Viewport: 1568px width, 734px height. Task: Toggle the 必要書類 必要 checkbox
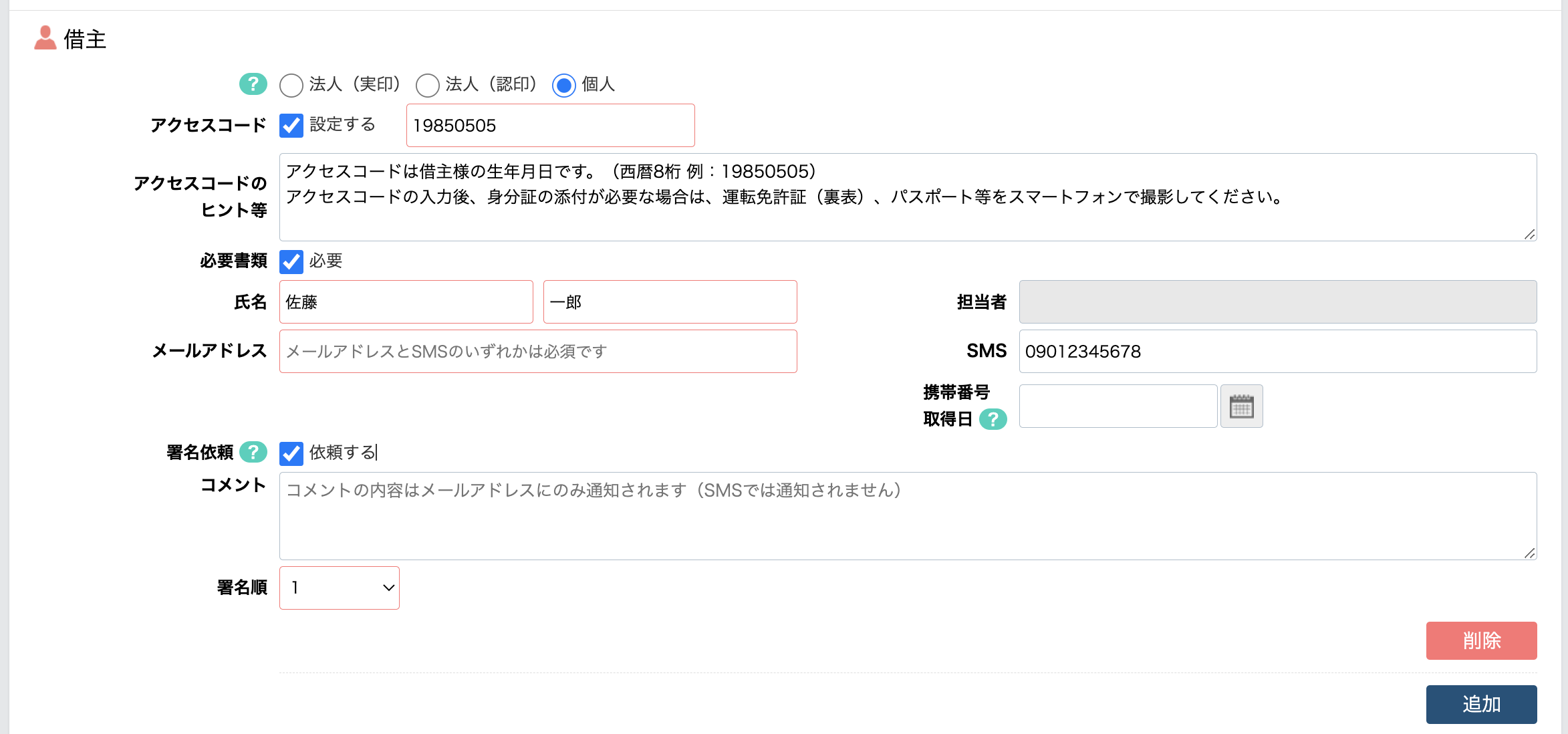[291, 262]
